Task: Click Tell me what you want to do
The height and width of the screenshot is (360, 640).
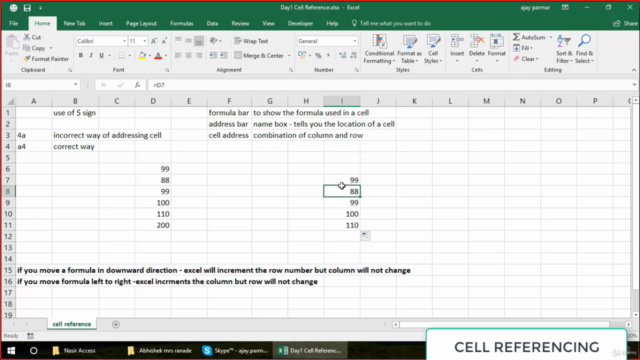Action: pyautogui.click(x=391, y=24)
